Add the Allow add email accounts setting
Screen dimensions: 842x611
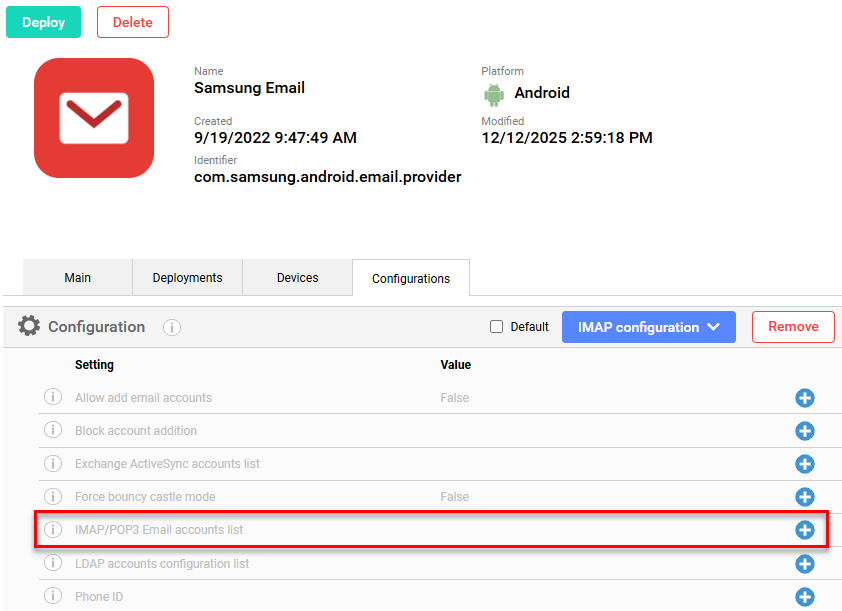point(805,398)
